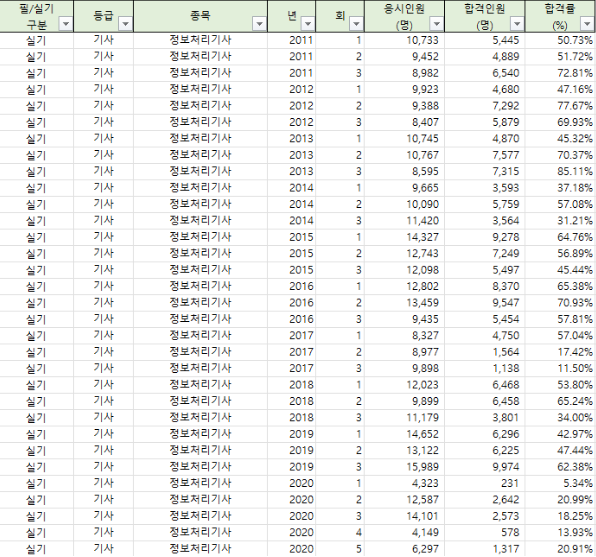Select cell showing 7,249

(x=485, y=254)
